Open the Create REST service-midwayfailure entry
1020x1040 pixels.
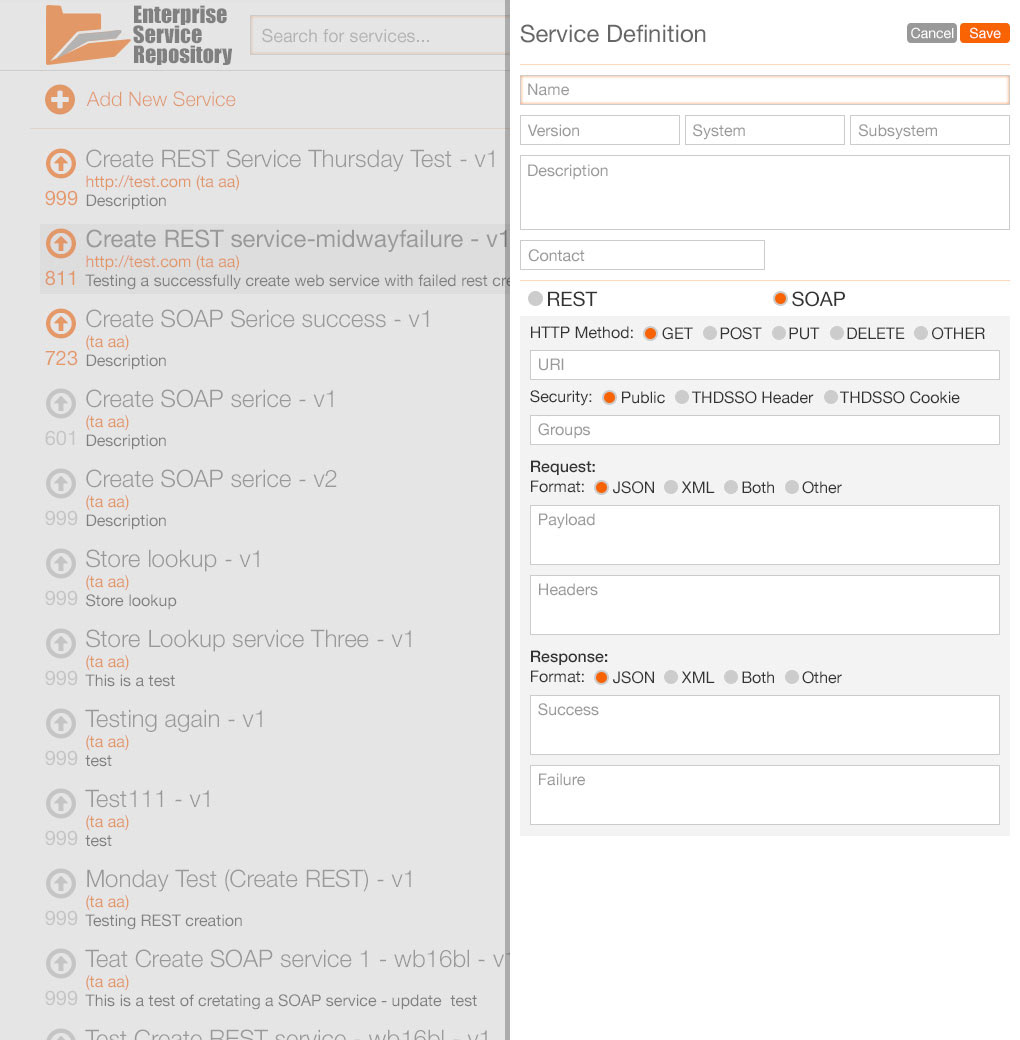pos(296,239)
